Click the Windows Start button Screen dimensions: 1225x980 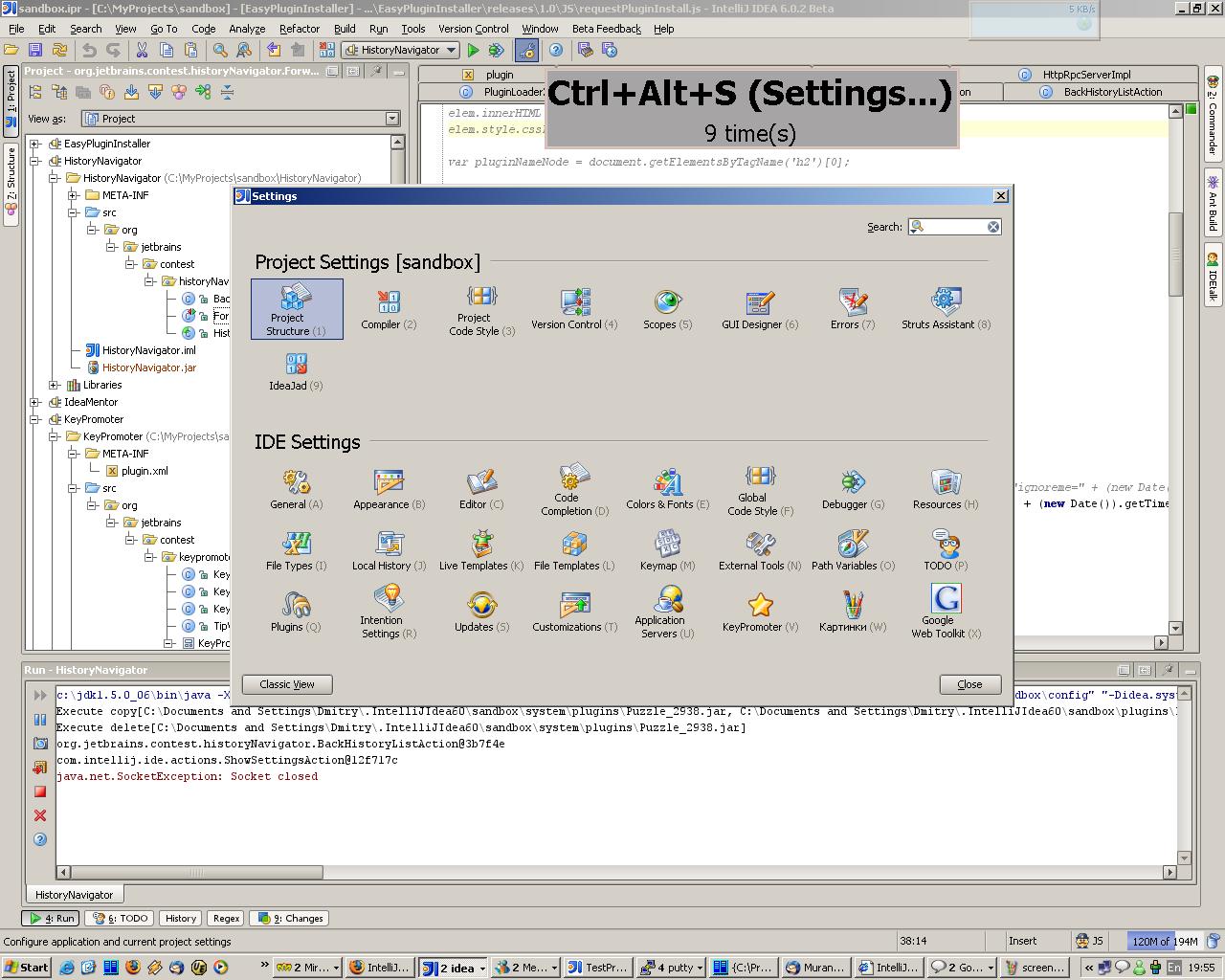click(26, 968)
